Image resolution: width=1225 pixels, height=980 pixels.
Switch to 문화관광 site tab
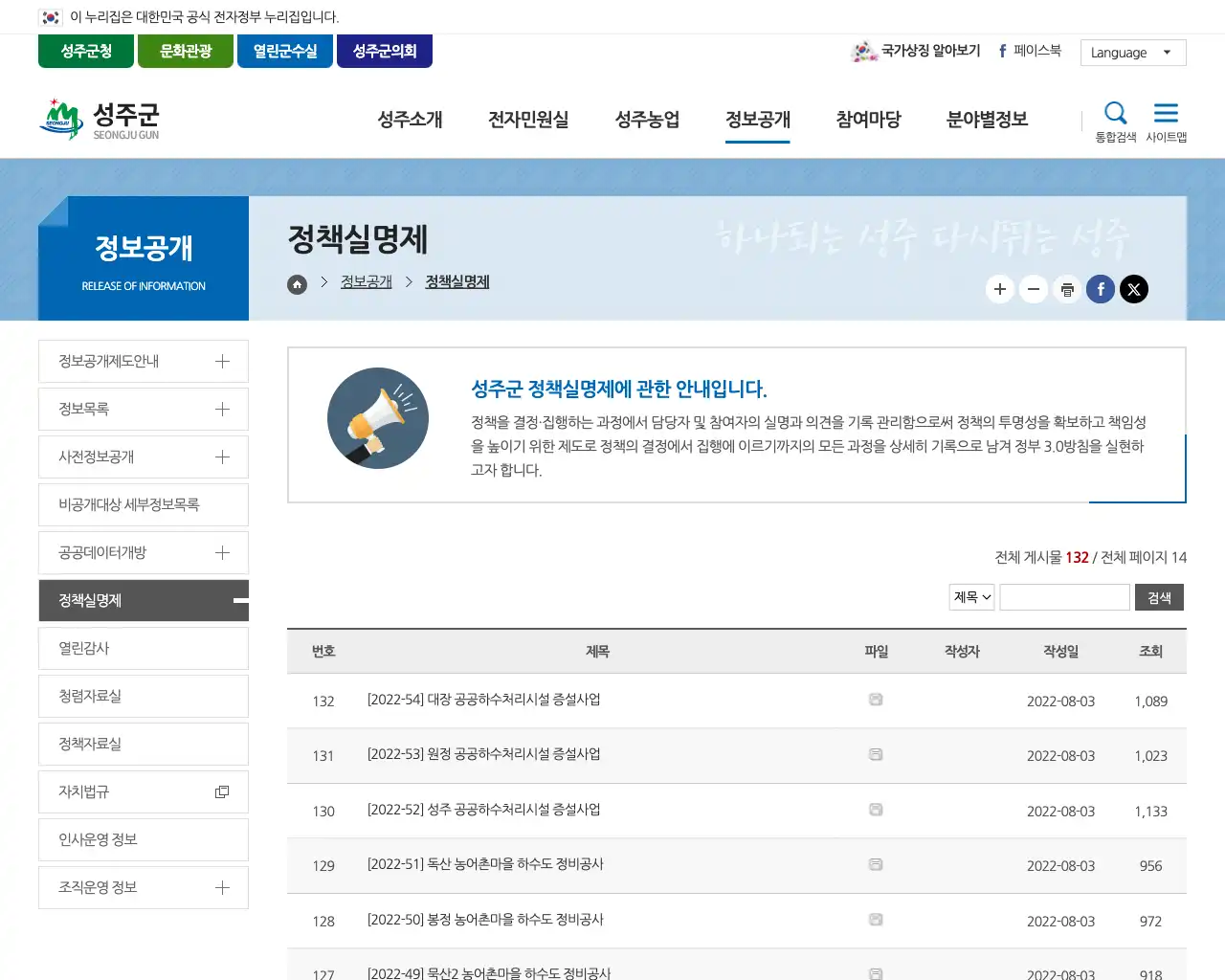pos(186,51)
